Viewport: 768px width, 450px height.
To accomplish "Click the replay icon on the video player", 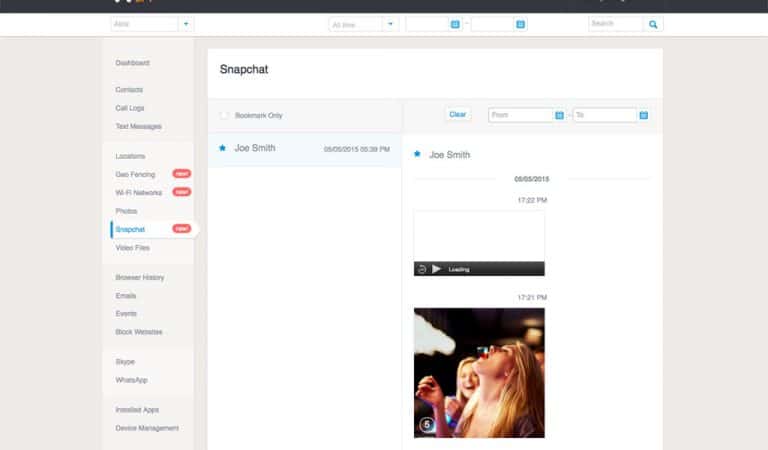I will tap(422, 269).
